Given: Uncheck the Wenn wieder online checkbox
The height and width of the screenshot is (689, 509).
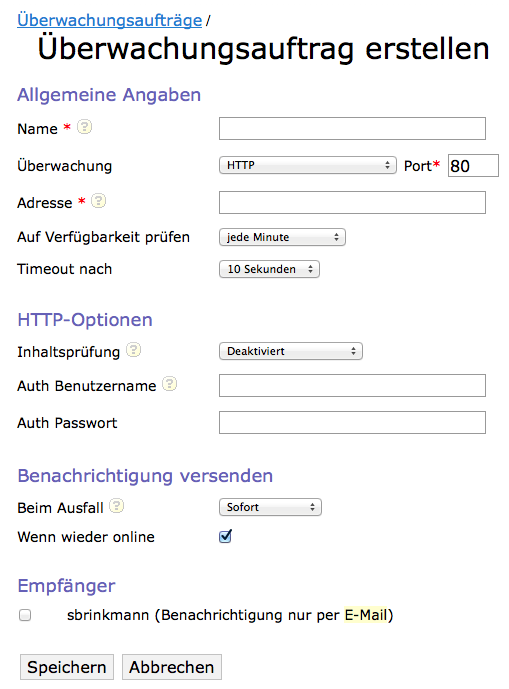Looking at the screenshot, I should (225, 536).
